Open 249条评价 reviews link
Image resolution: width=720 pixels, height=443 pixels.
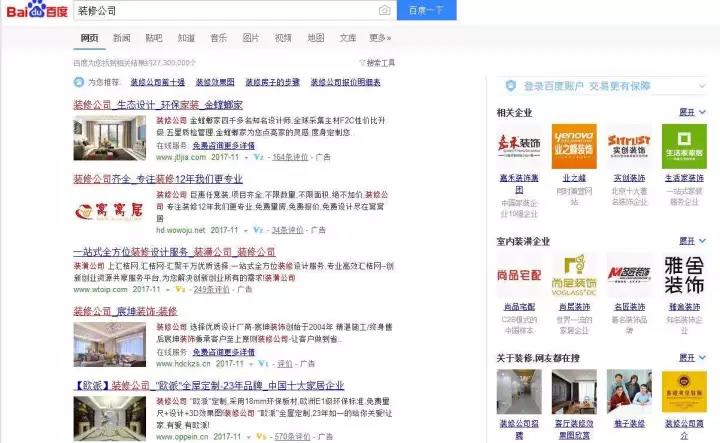211,289
